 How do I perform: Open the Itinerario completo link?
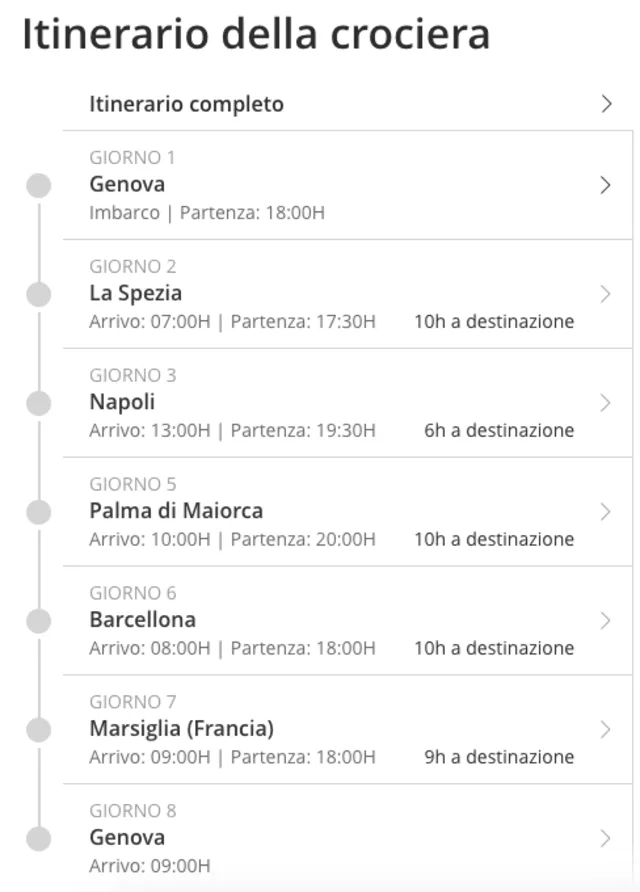click(x=187, y=104)
